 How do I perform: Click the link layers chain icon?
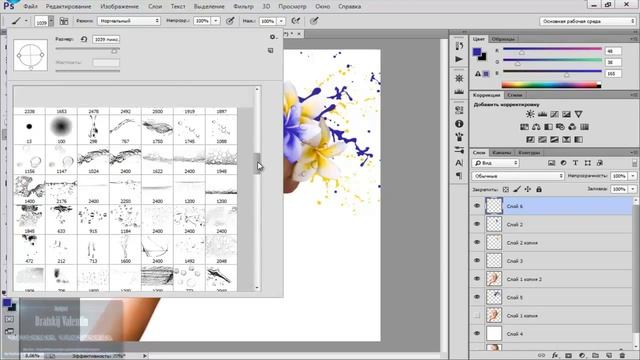541,356
